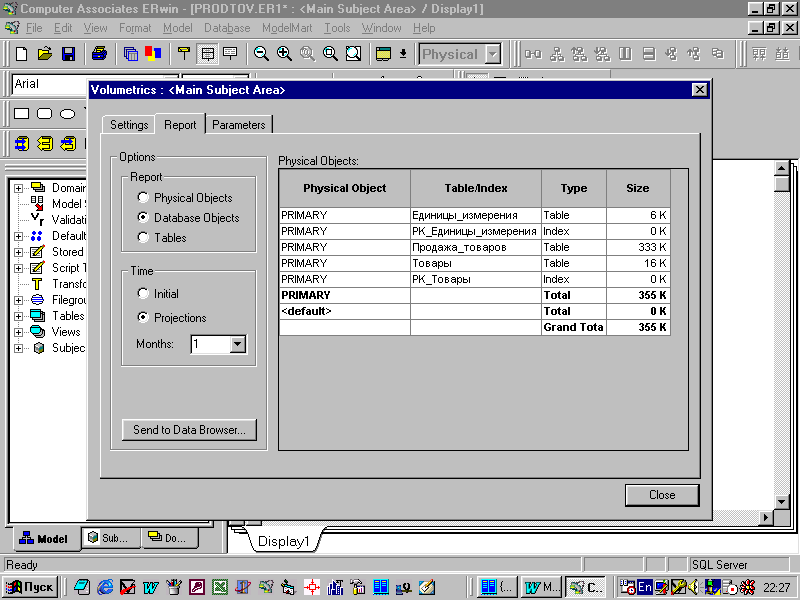Click the Filegroups tree node icon
Viewport: 800px width, 600px height.
[x=38, y=299]
